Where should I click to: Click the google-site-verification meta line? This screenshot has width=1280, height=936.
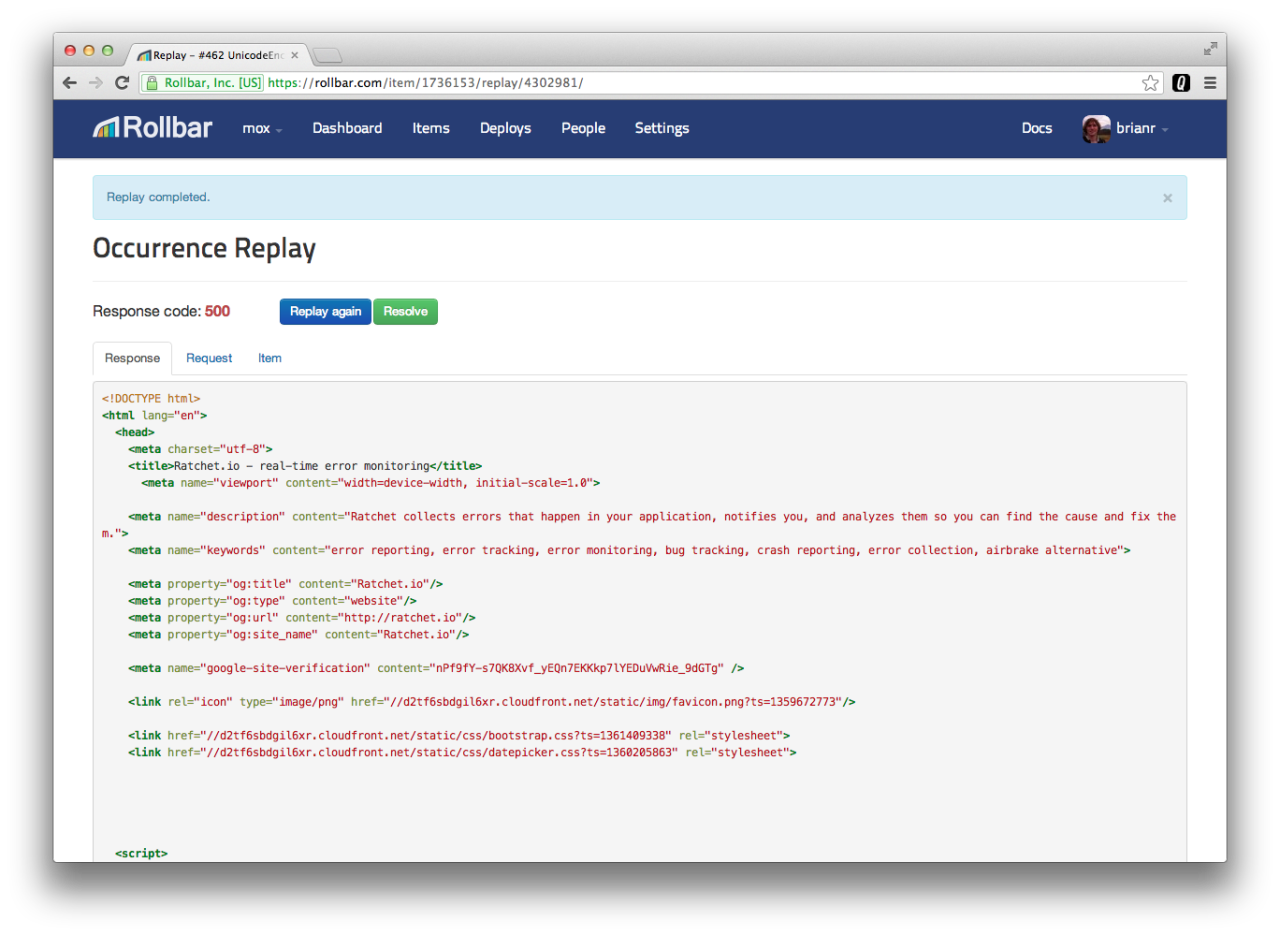coord(436,668)
